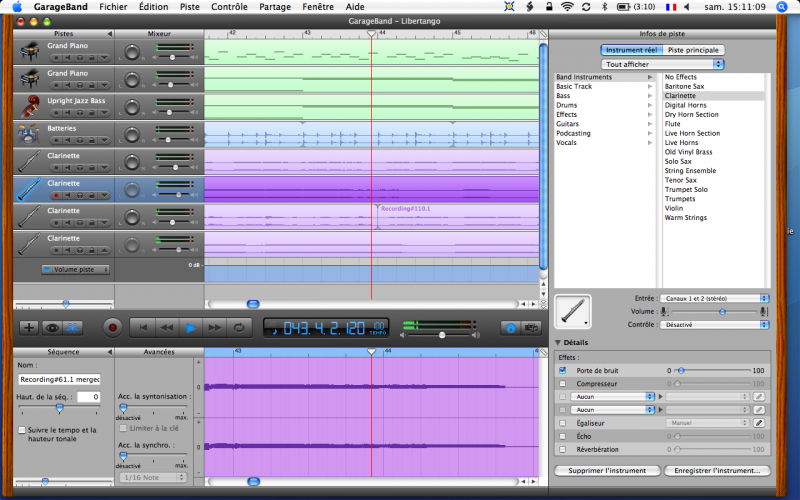800x500 pixels.
Task: Open the Bluetooth status menu
Action: point(605,7)
